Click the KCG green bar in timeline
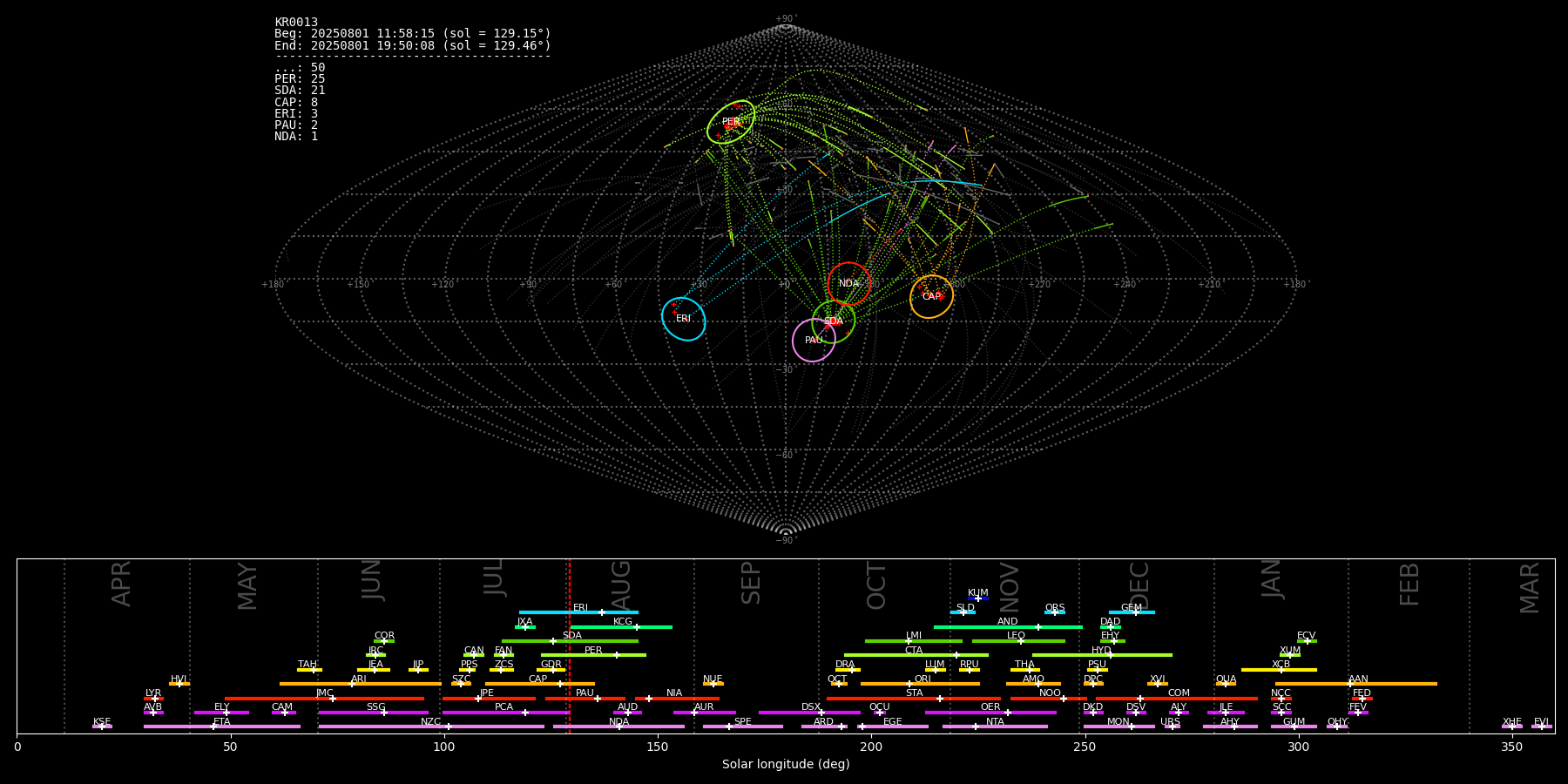This screenshot has height=784, width=1568. [621, 627]
